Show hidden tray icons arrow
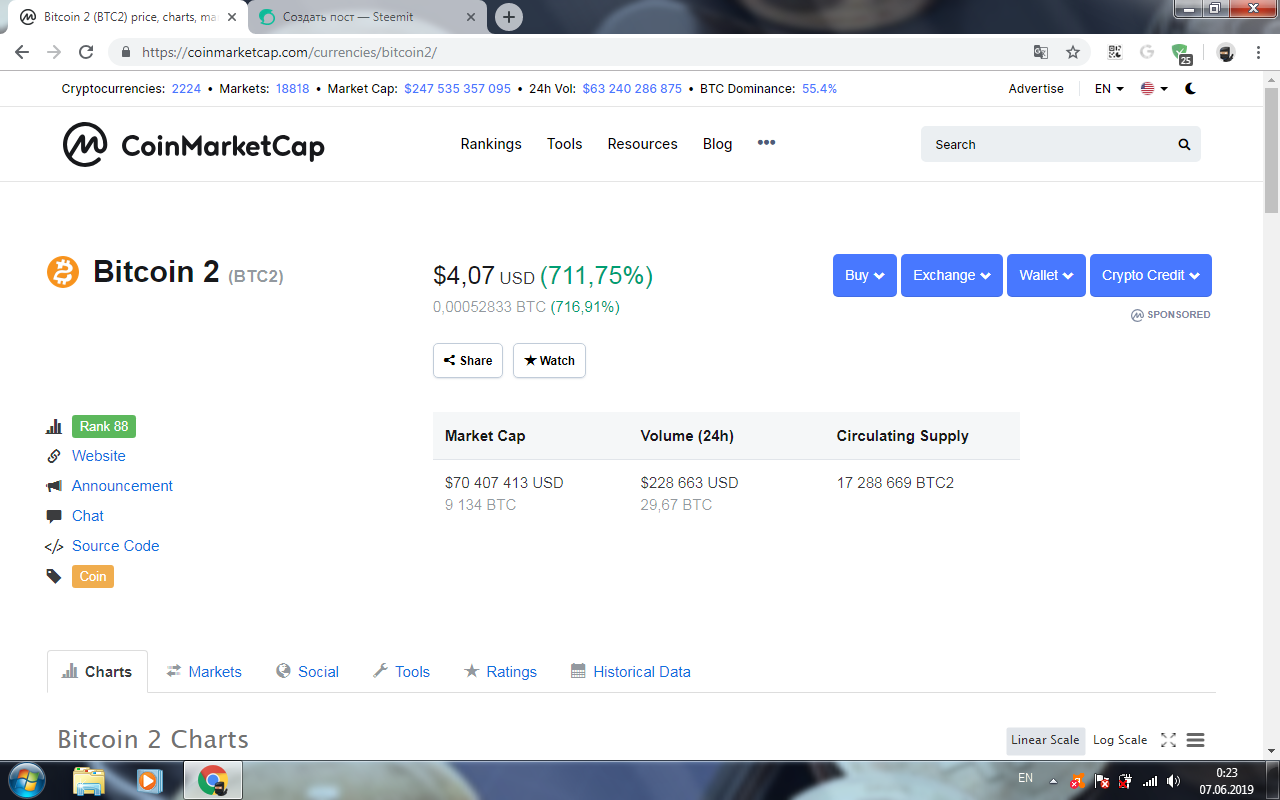The width and height of the screenshot is (1280, 800). coord(1052,781)
